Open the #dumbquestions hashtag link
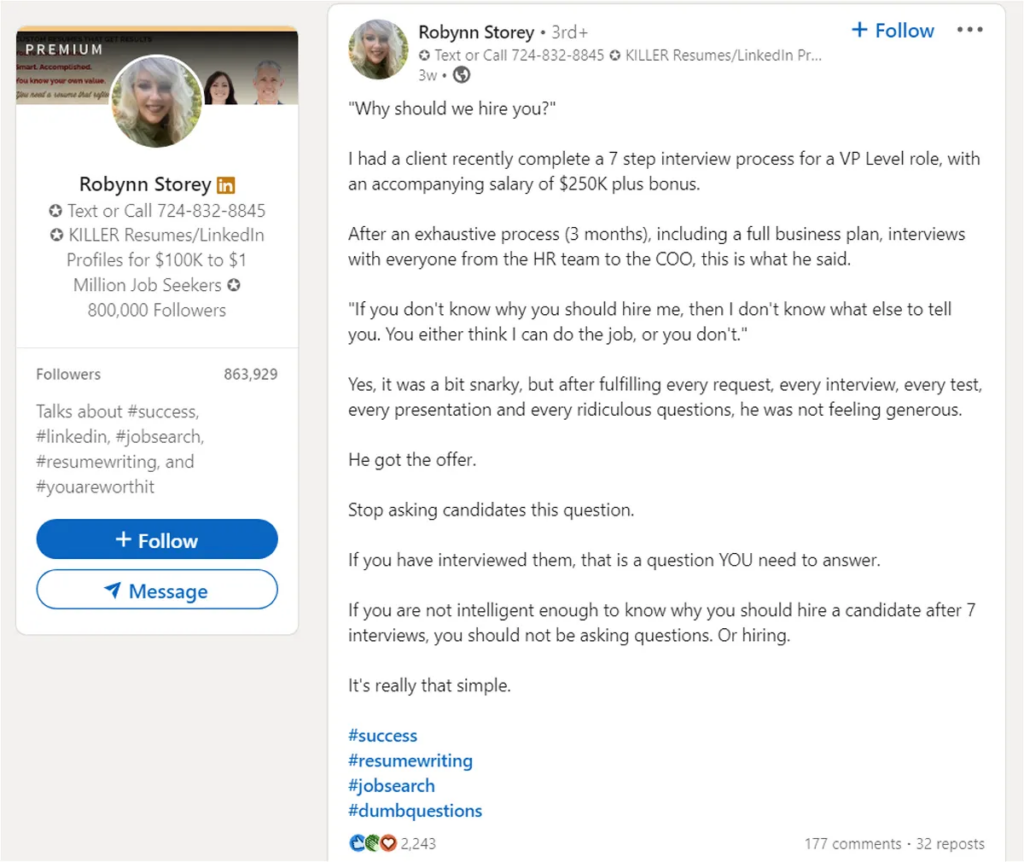 point(415,810)
